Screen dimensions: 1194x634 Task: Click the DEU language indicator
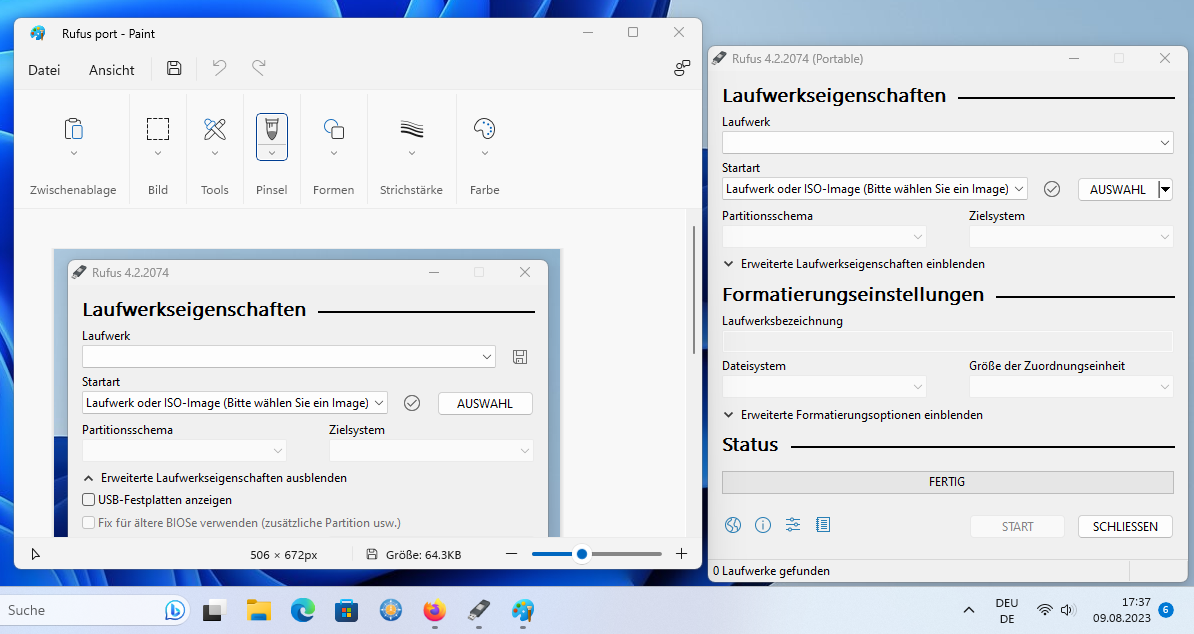coord(1007,610)
